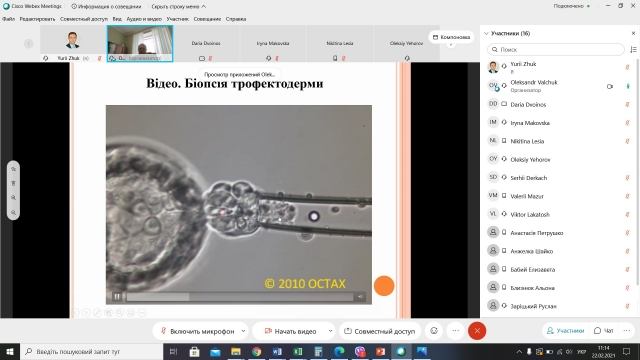640x360 pixels.
Task: Open panel options ellipsis at right
Action: tap(627, 331)
